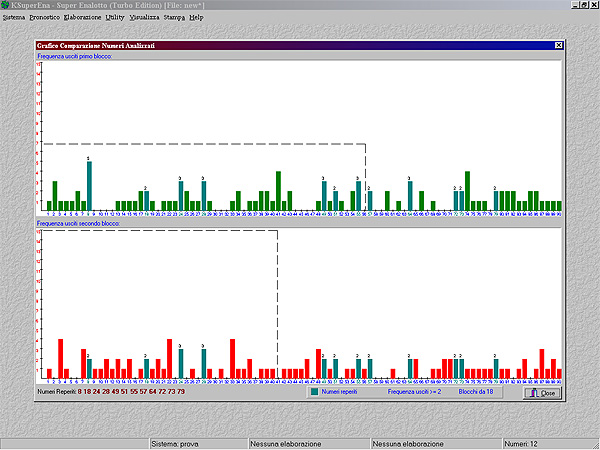
Task: Click the 'Blocchi da 18' label
Action: coord(476,392)
